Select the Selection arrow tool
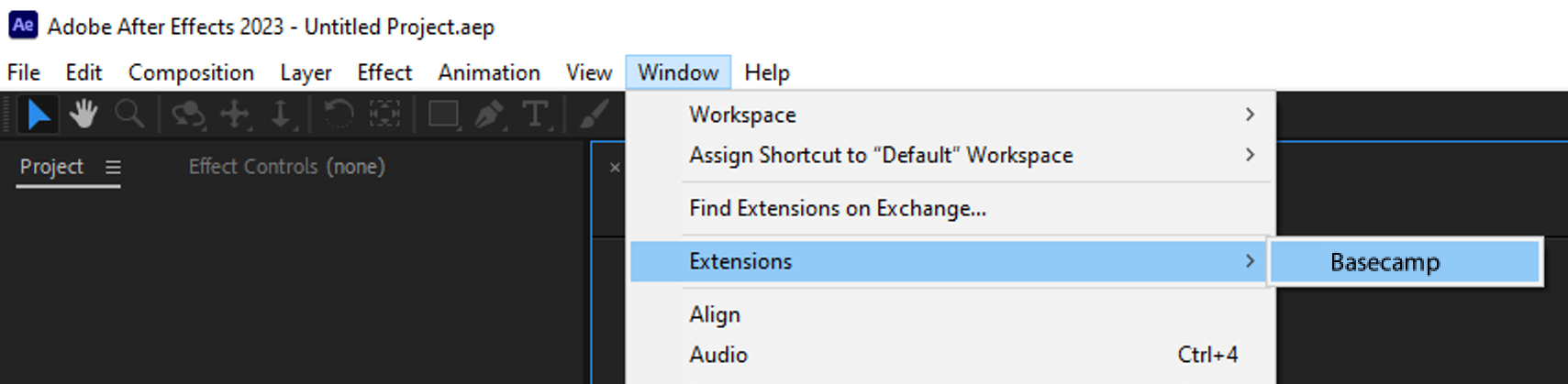This screenshot has height=384, width=1568. tap(38, 115)
